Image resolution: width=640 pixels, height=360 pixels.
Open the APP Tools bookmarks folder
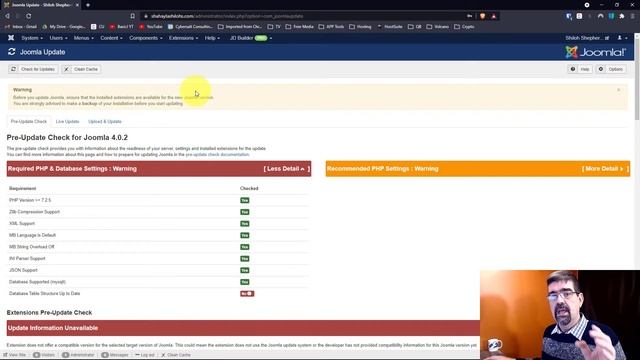click(x=331, y=27)
